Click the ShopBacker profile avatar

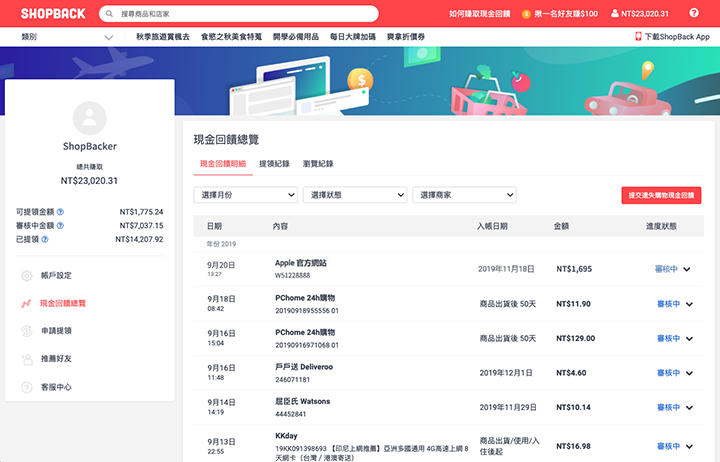click(90, 118)
